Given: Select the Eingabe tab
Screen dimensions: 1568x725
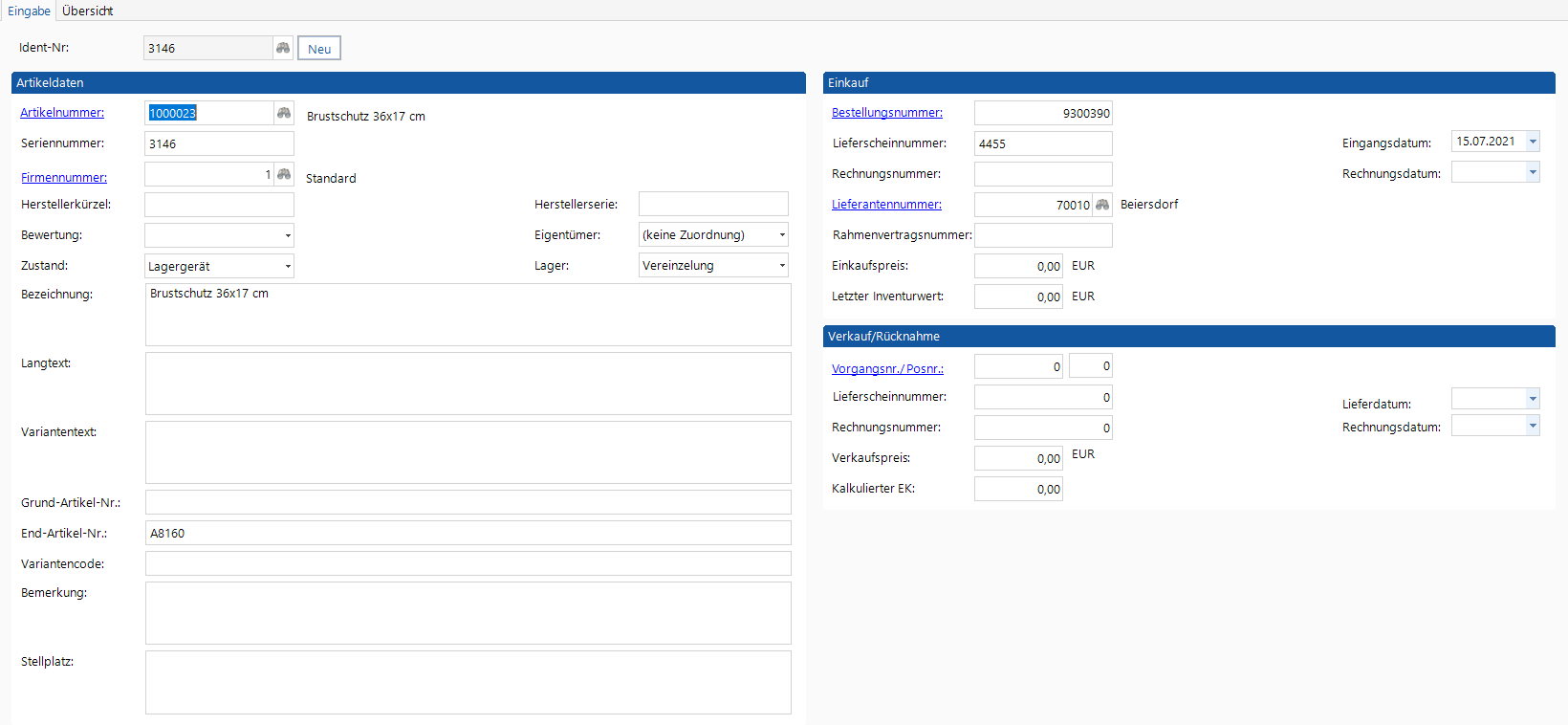Looking at the screenshot, I should pyautogui.click(x=29, y=11).
